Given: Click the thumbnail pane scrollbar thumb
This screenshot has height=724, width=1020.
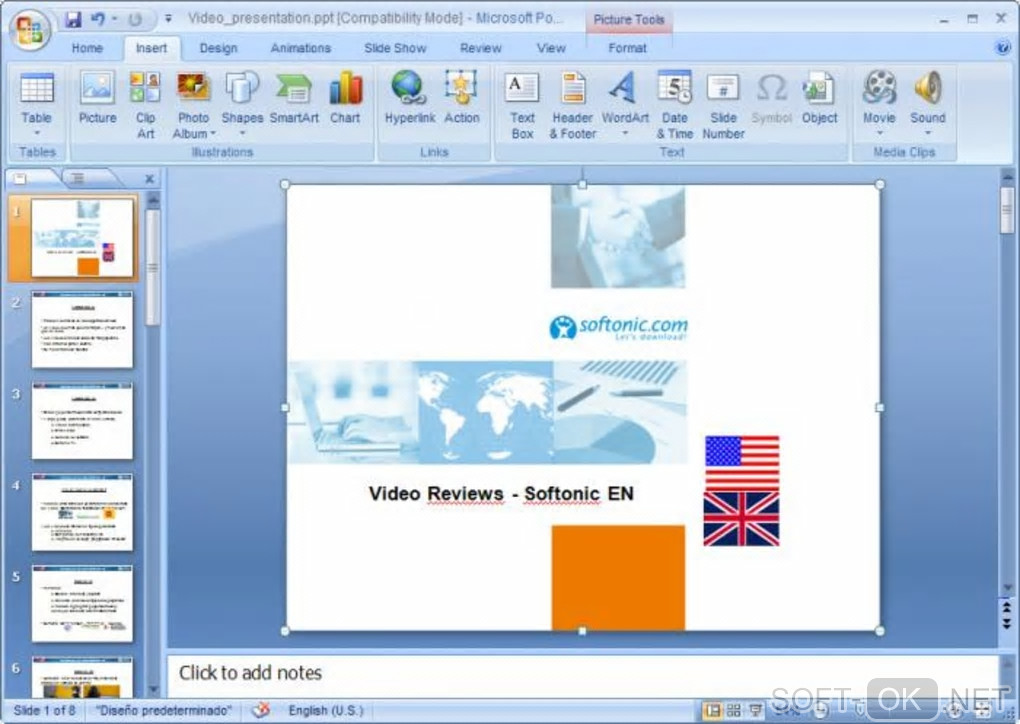Looking at the screenshot, I should pyautogui.click(x=153, y=267).
